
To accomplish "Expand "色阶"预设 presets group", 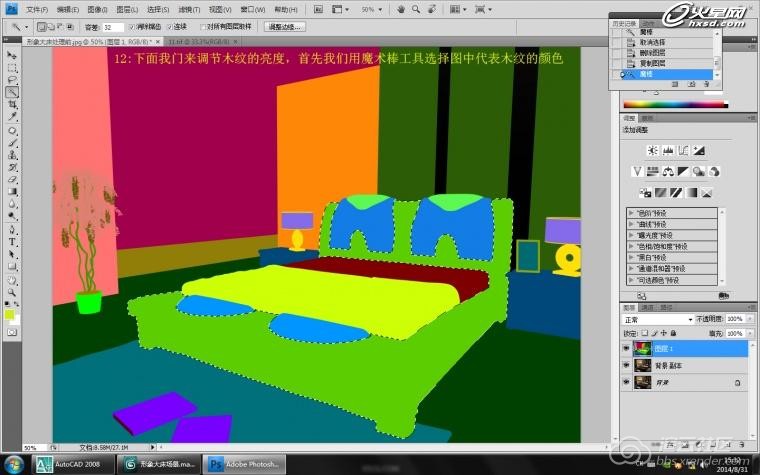I will [631, 213].
